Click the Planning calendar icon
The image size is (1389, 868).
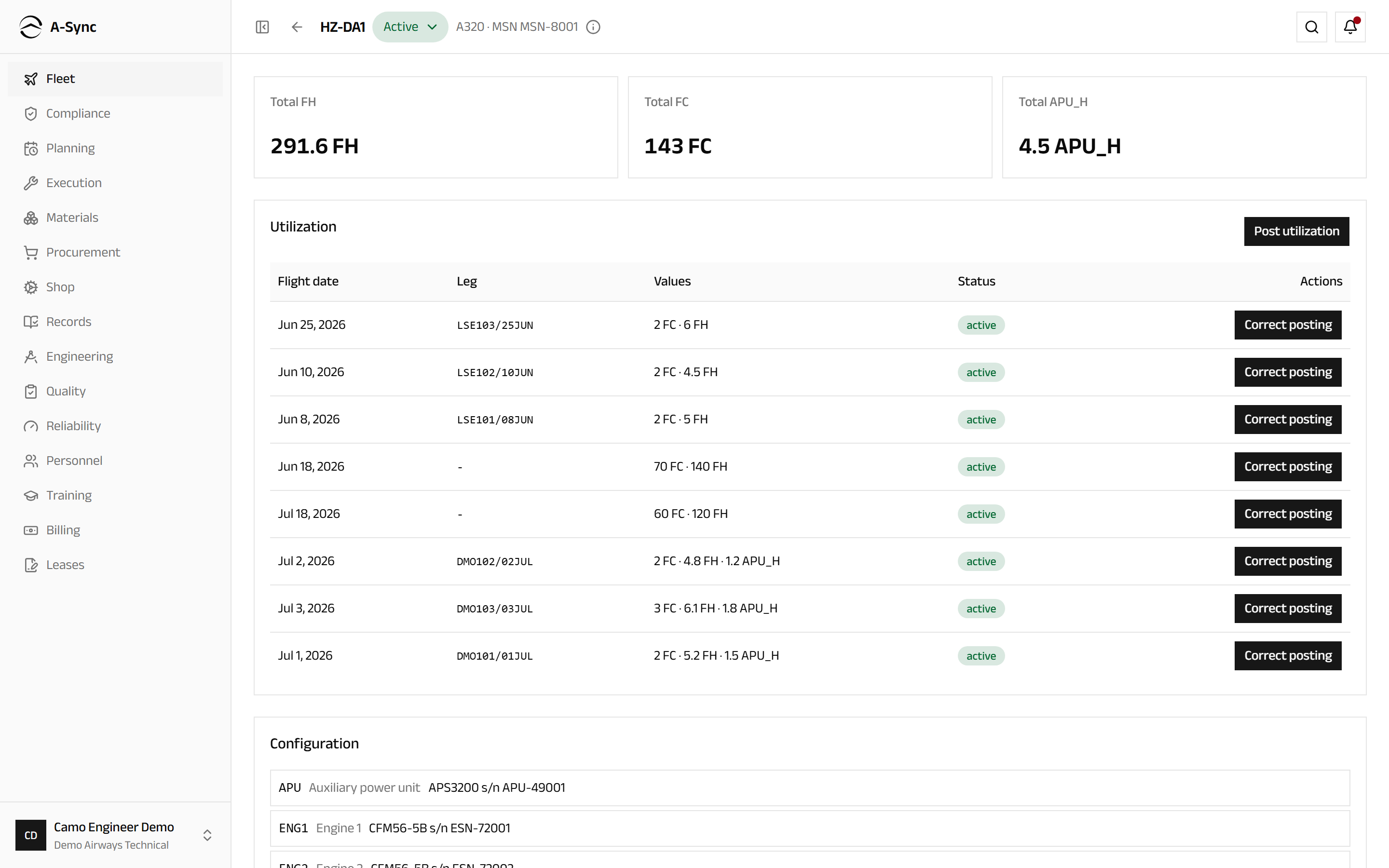31,148
